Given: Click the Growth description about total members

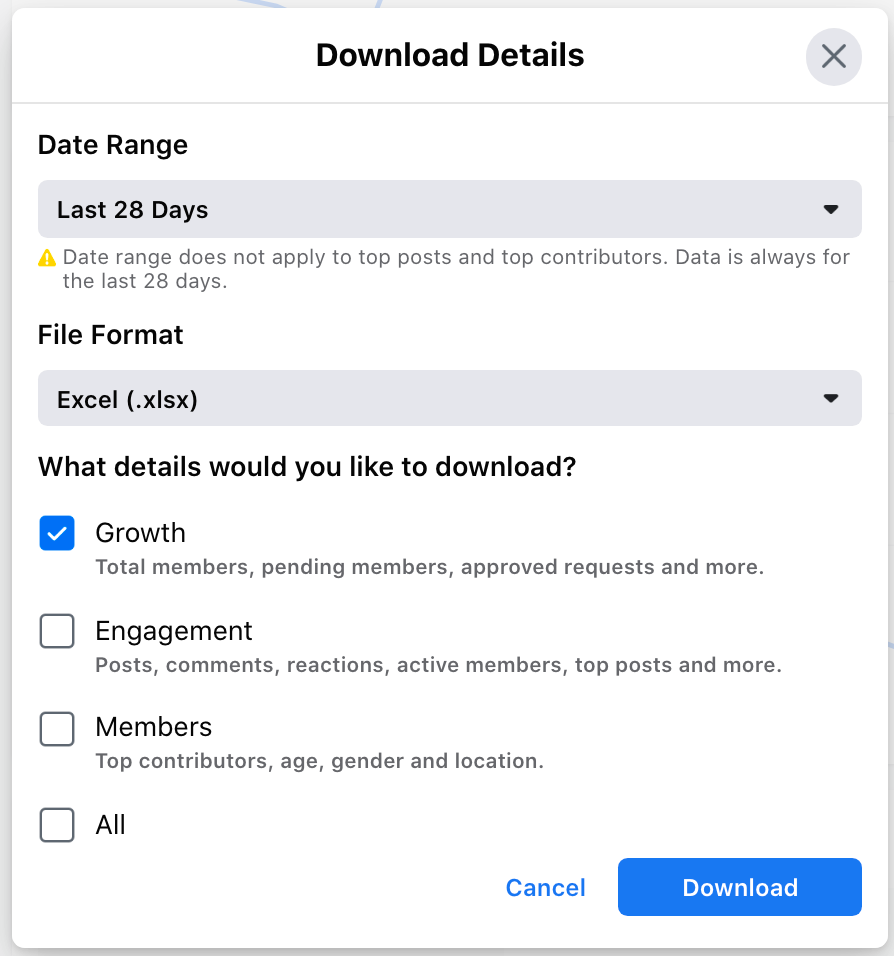Looking at the screenshot, I should coord(430,568).
